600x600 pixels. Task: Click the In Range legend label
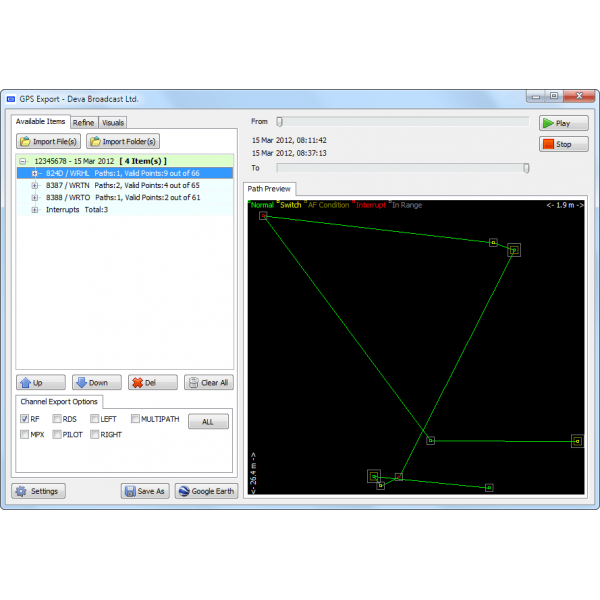tap(407, 205)
